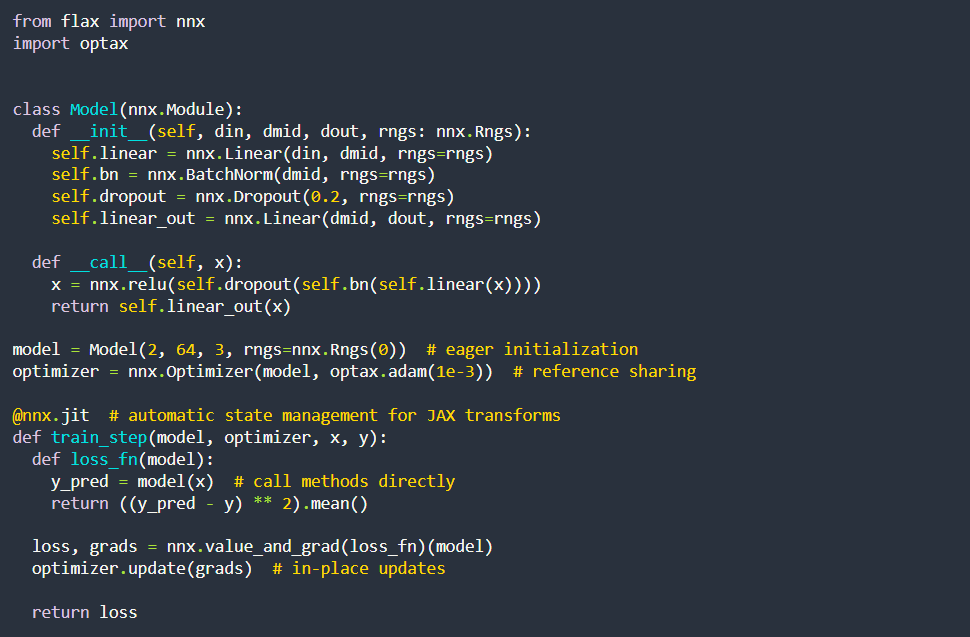Click the train_step function name
Viewport: 970px width, 637px height.
click(x=99, y=437)
